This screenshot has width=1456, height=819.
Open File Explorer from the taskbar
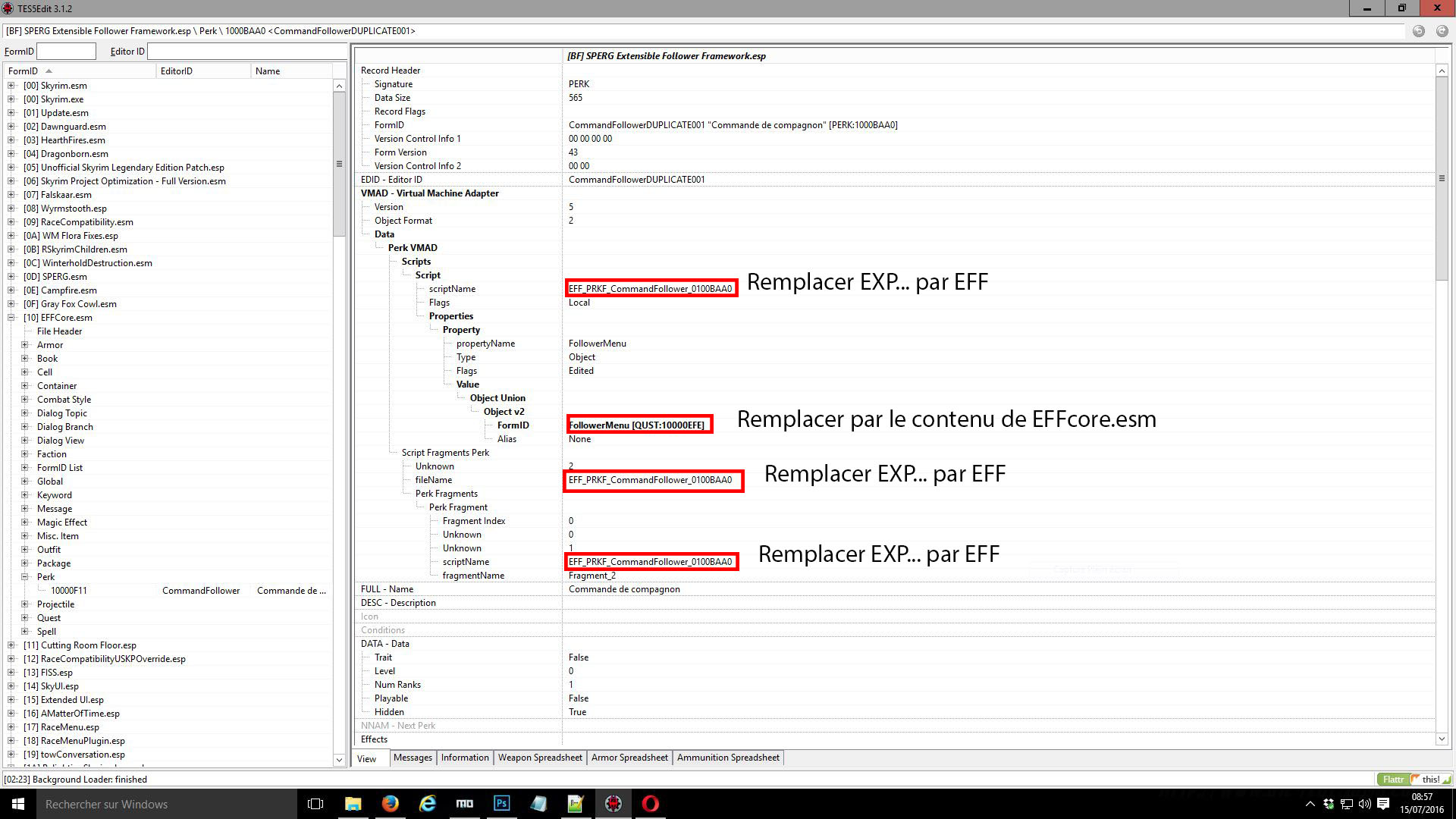[353, 804]
